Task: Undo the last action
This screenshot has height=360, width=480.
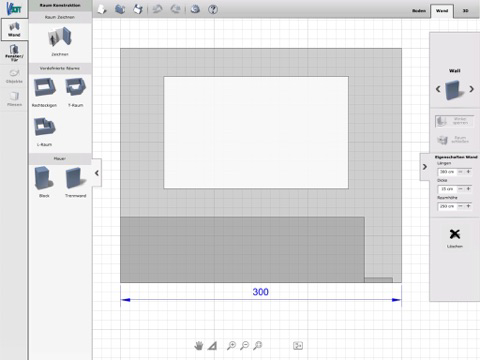Action: (x=157, y=9)
